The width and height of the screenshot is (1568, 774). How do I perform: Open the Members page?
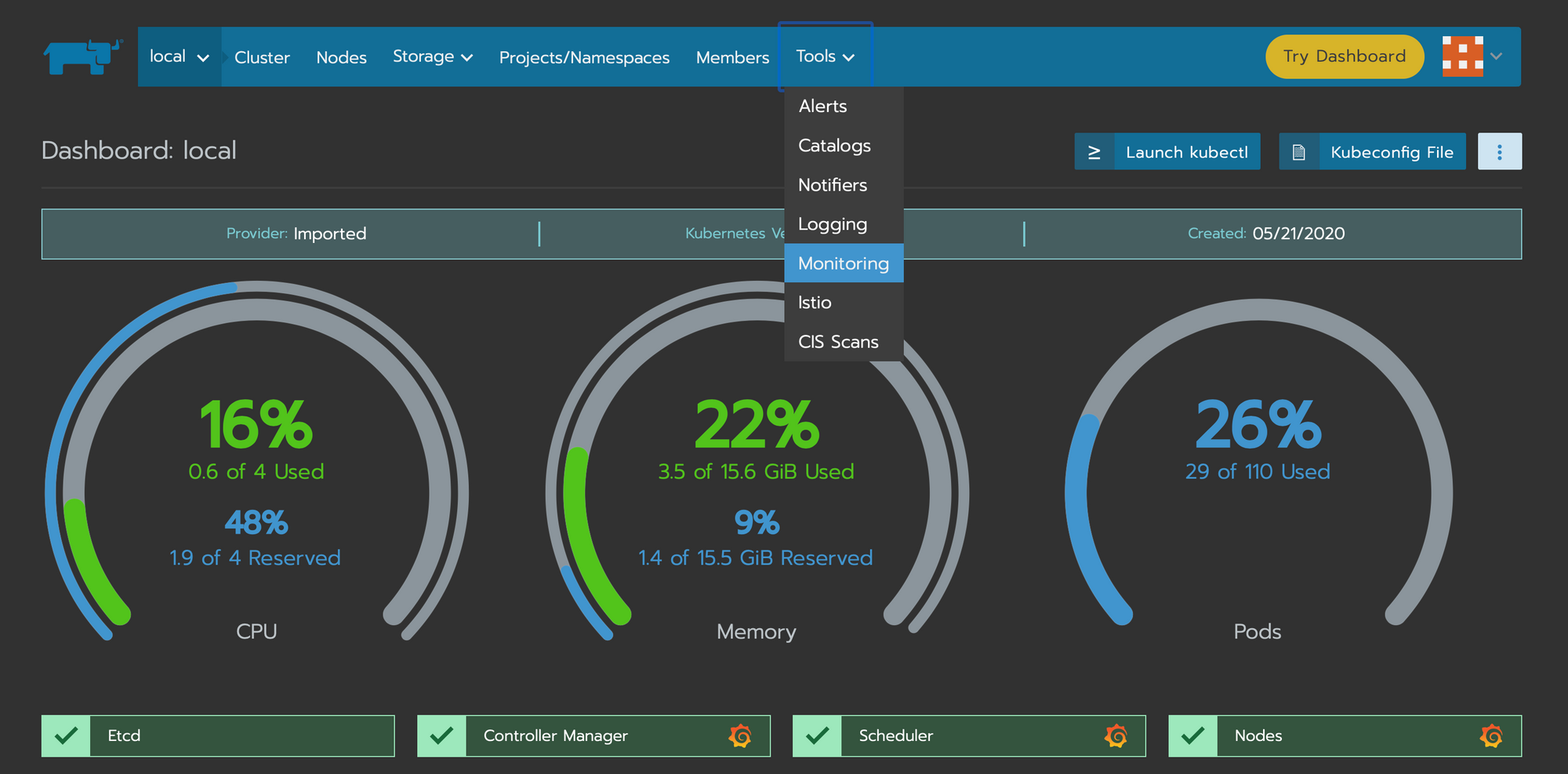(732, 57)
